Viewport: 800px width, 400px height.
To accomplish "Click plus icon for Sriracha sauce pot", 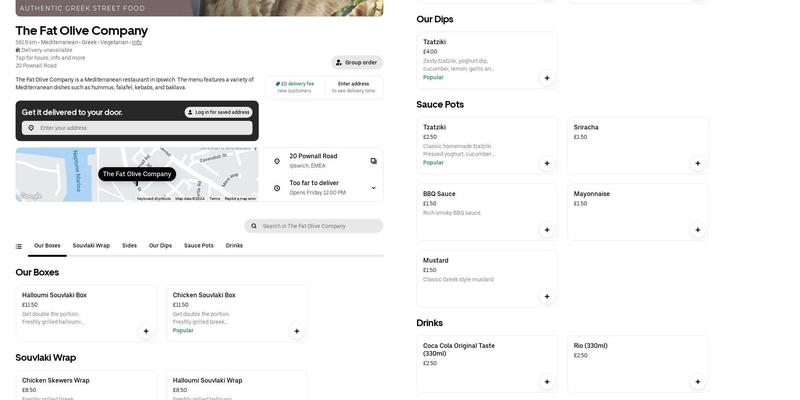I will [x=697, y=163].
